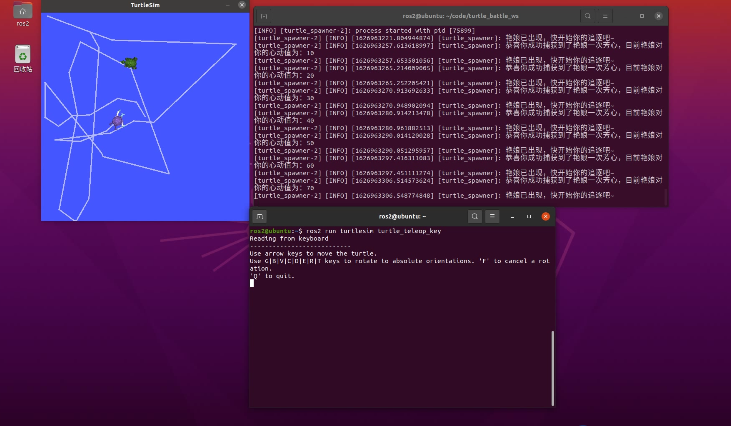This screenshot has height=426, width=731.
Task: Close the turtle_battle_ws terminal window
Action: 658,16
